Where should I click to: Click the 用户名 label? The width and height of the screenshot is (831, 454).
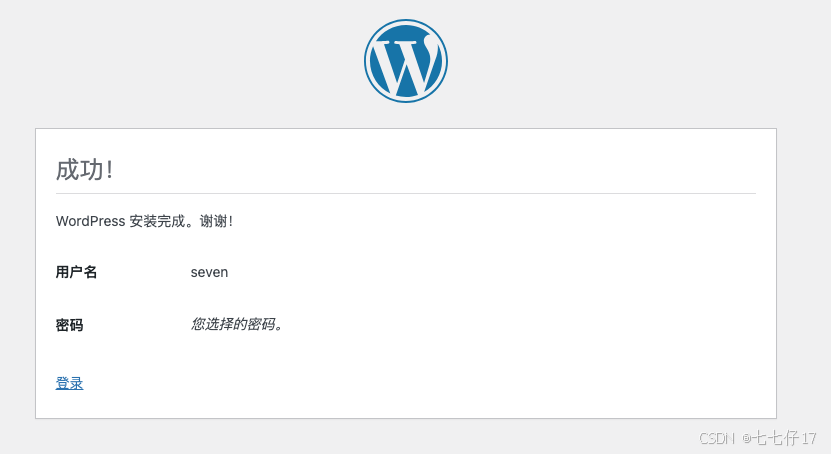tap(76, 272)
